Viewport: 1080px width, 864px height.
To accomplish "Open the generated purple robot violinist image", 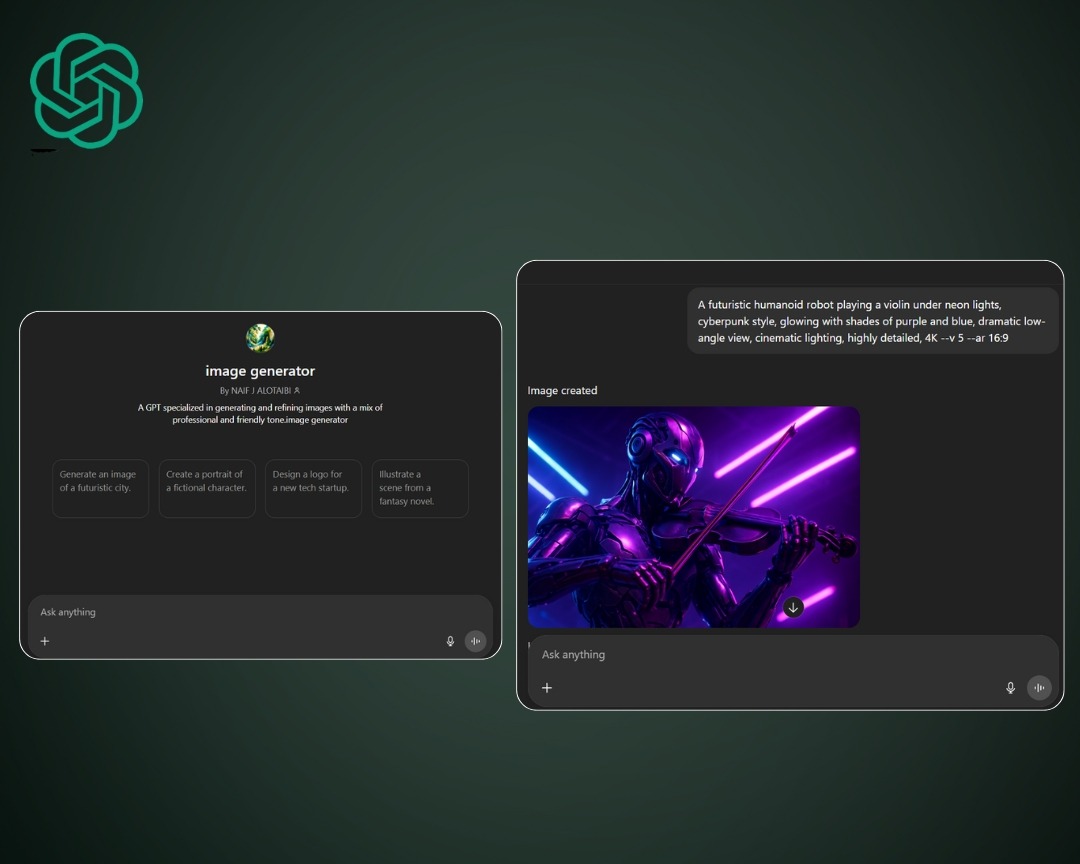I will [693, 516].
